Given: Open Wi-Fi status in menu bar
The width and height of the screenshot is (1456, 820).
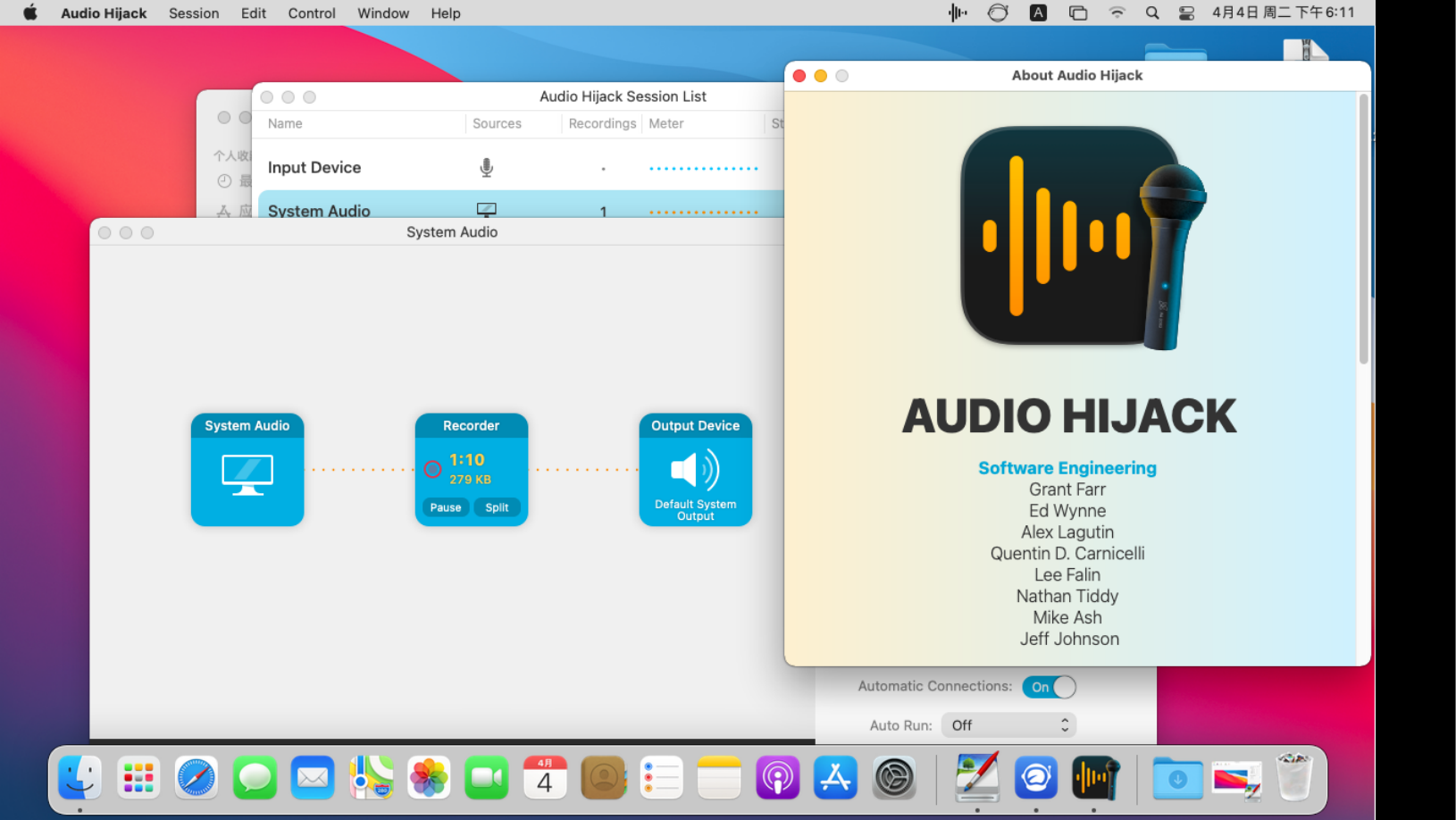Looking at the screenshot, I should click(1117, 13).
